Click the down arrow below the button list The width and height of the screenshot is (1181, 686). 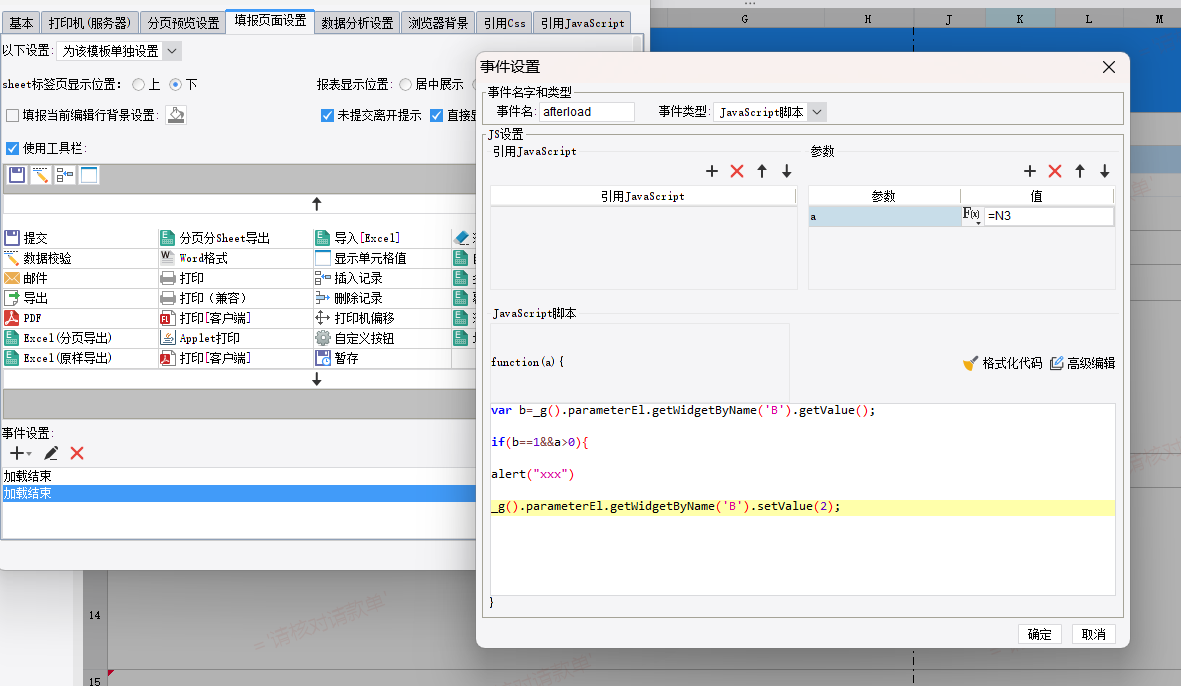tap(316, 380)
